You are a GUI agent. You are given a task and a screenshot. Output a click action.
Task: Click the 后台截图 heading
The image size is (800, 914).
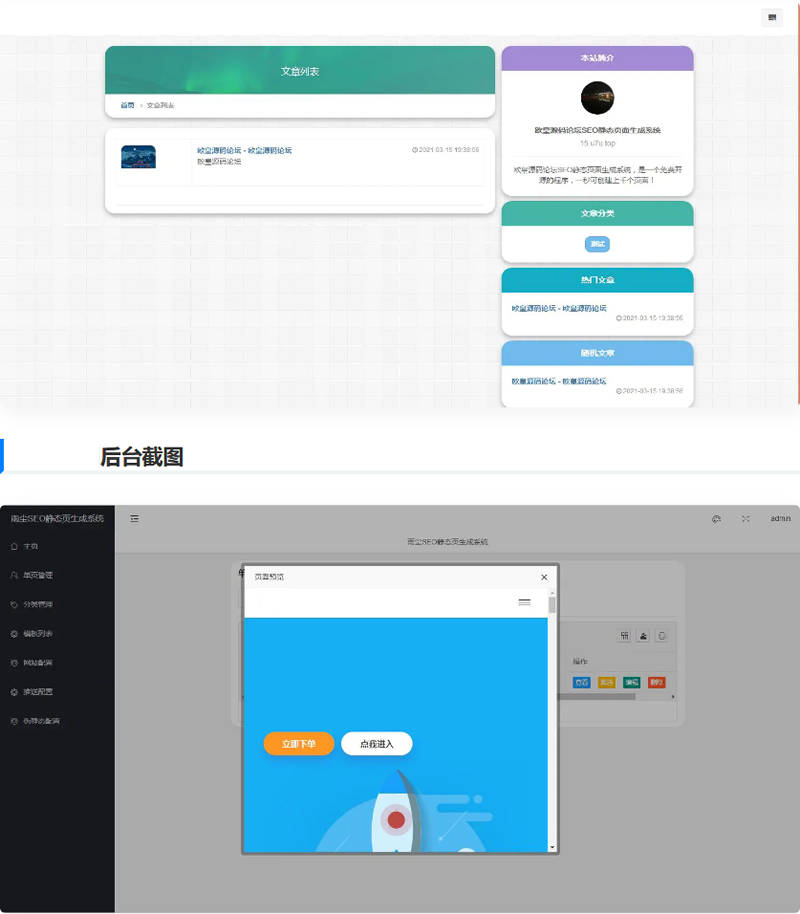click(x=142, y=457)
